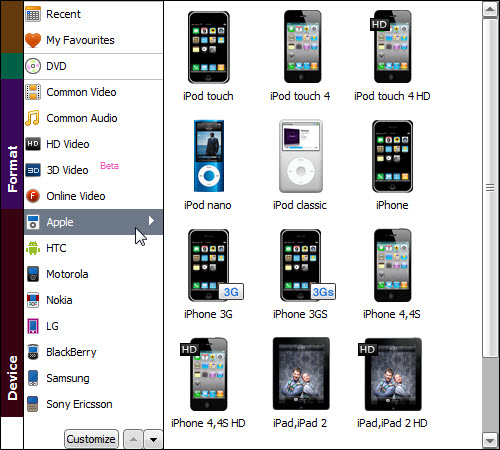The image size is (500, 450).
Task: Click the LG phone icon
Action: click(x=33, y=326)
